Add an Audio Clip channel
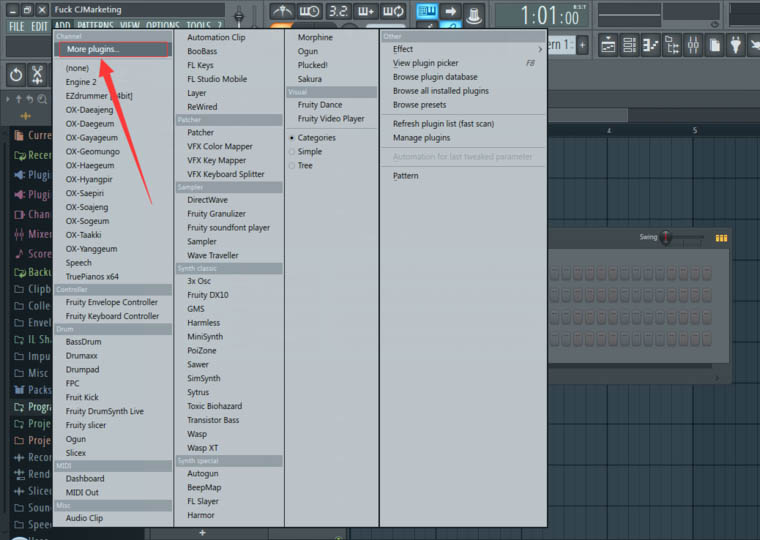Viewport: 760px width, 540px height. 84,518
